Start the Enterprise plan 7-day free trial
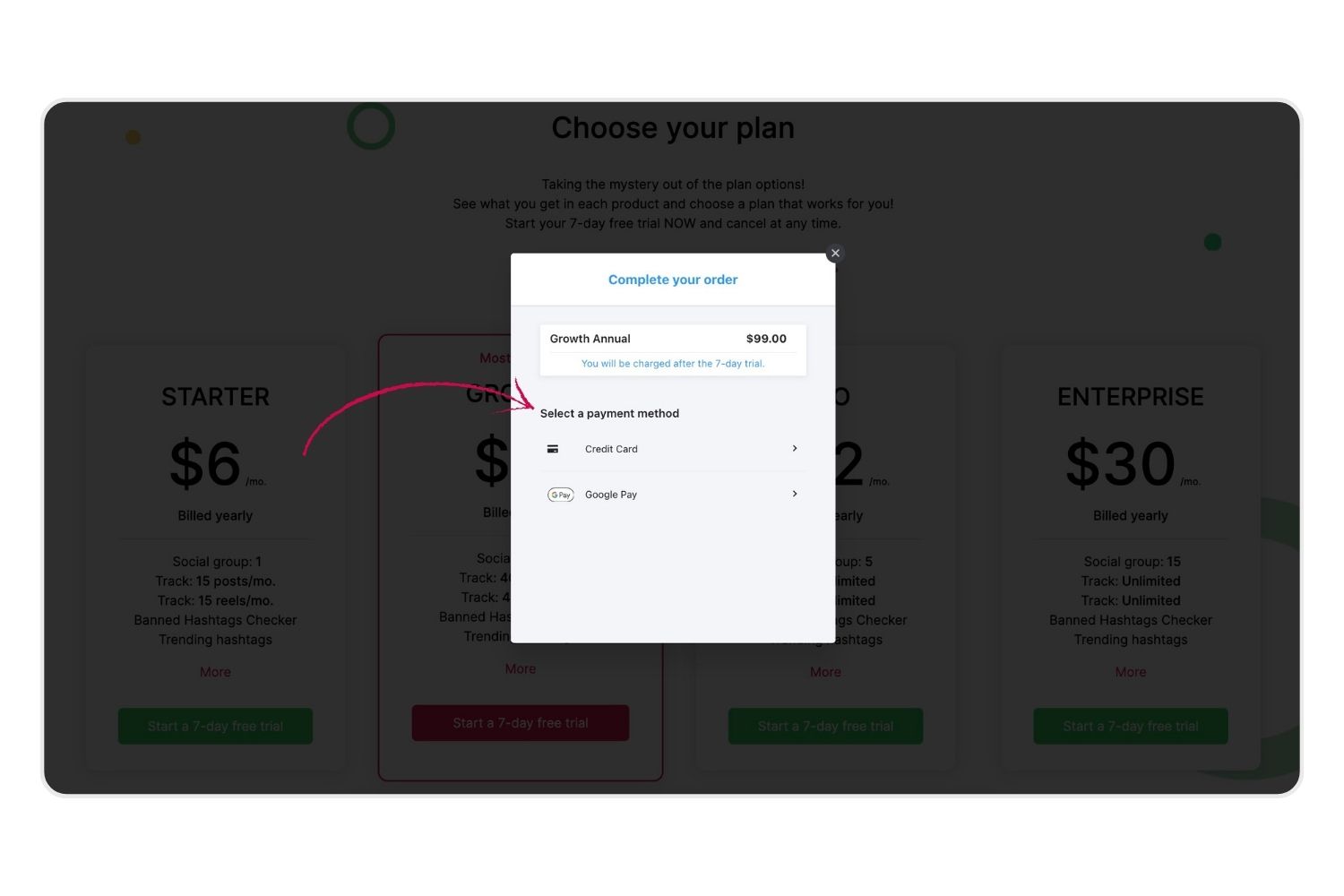The width and height of the screenshot is (1344, 896). coord(1130,727)
